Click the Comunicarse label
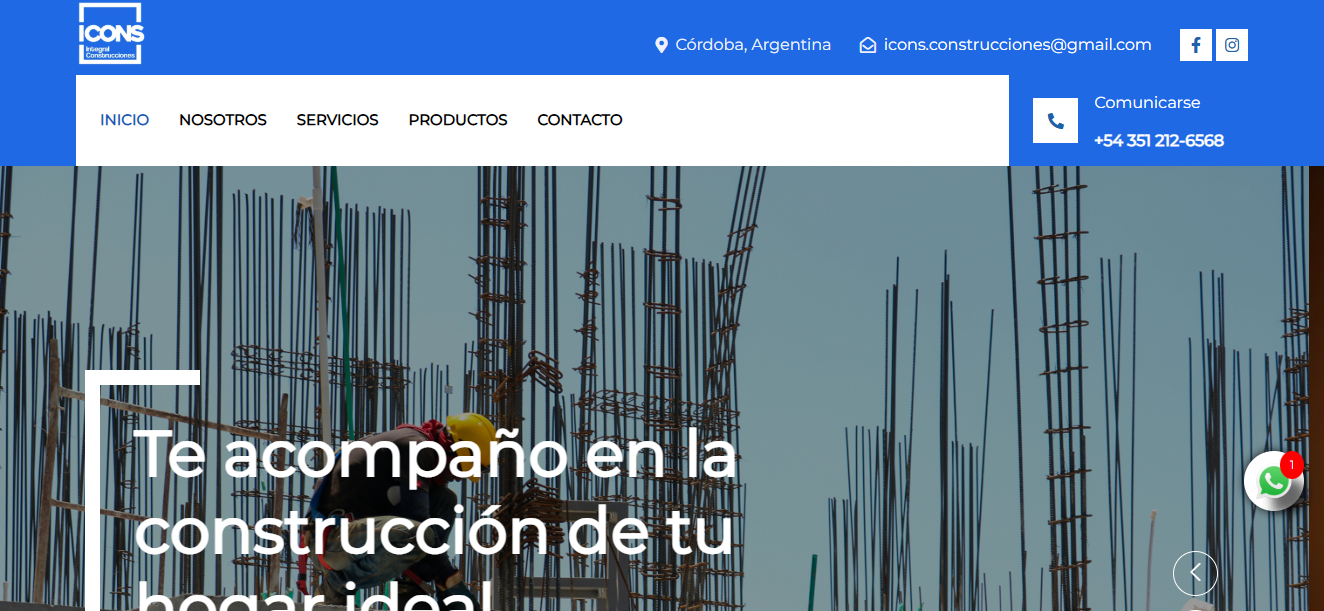Screen dimensions: 1324x611 [1147, 103]
